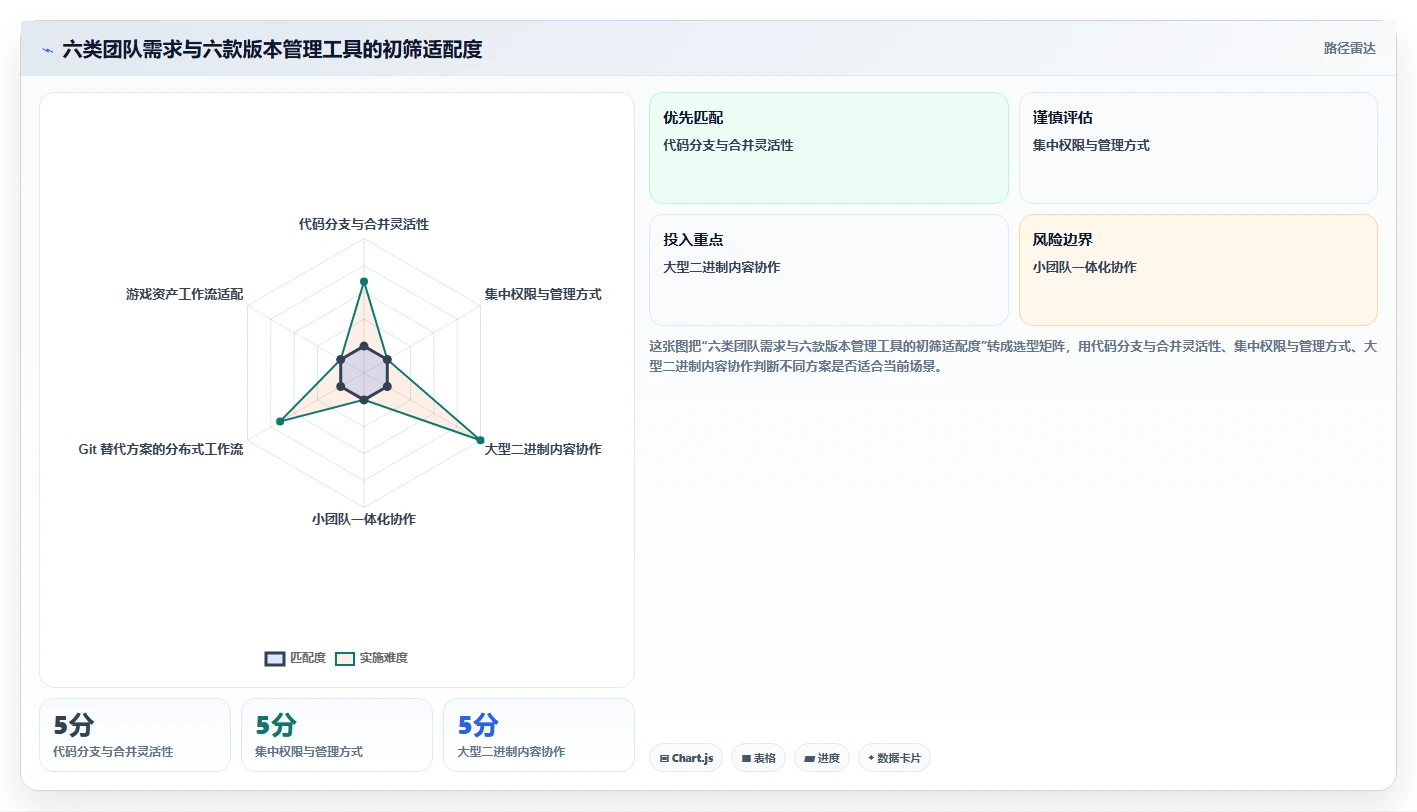Image resolution: width=1417 pixels, height=812 pixels.
Task: Click radar axis label Git 替代方案的分布式工作流
Action: pos(161,449)
